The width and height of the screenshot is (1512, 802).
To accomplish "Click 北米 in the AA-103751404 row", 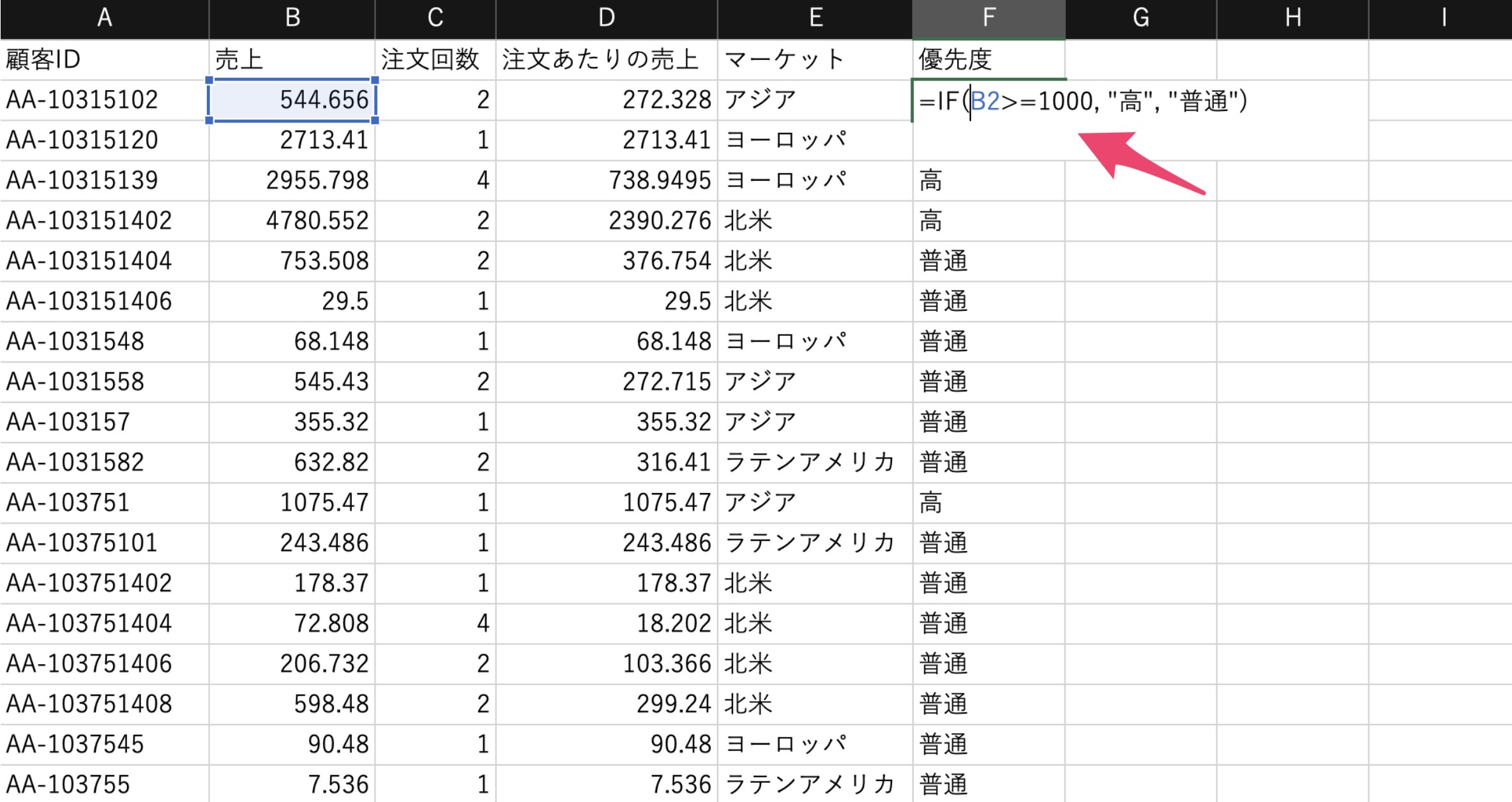I will point(815,623).
